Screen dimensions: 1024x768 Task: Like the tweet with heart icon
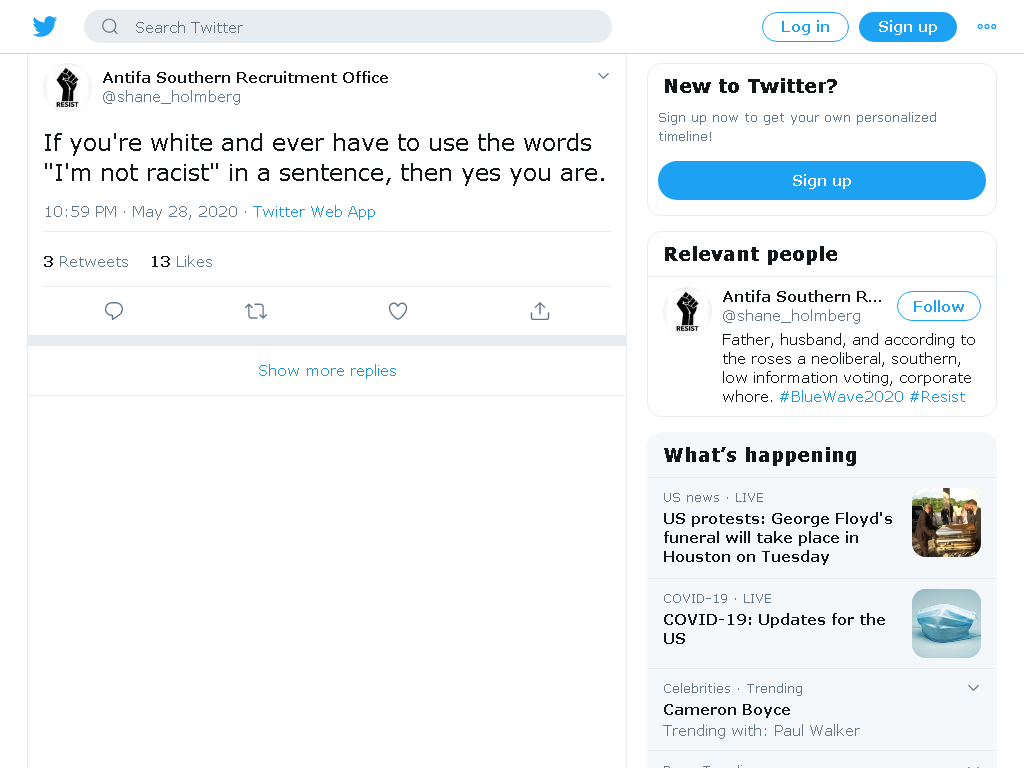398,311
